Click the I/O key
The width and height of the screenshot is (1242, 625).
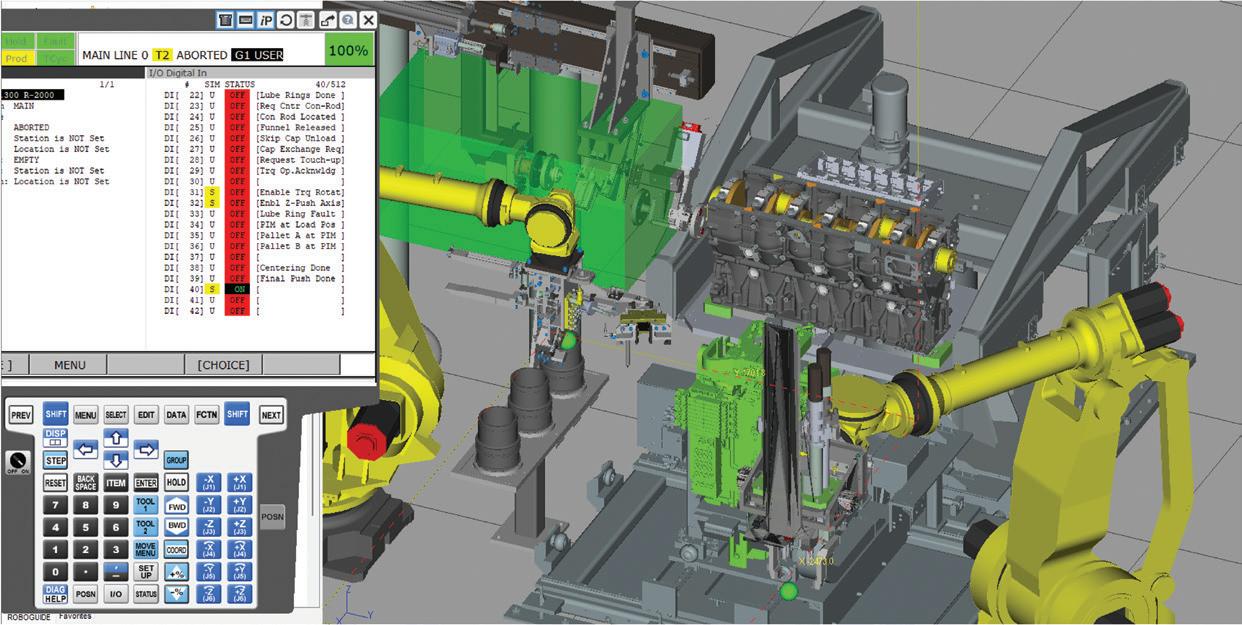pyautogui.click(x=116, y=594)
